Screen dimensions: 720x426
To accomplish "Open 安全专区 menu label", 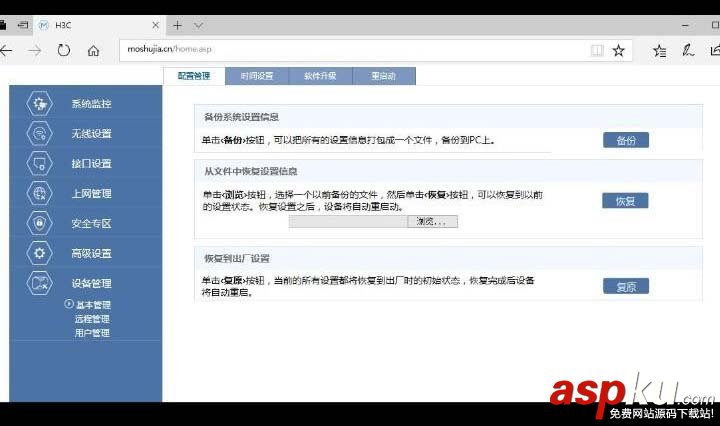I will click(x=91, y=224).
